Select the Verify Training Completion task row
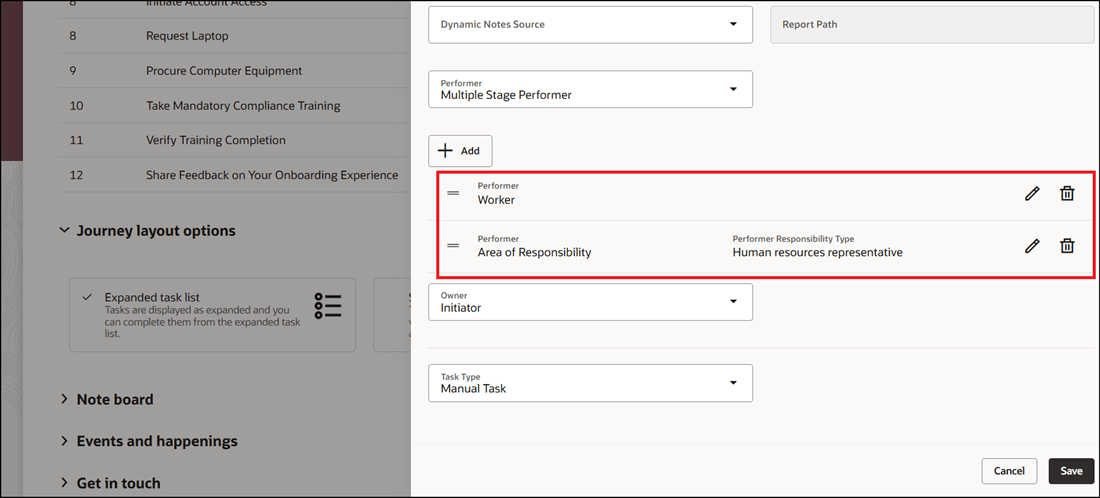Screen dimensions: 1100x498 pyautogui.click(x=234, y=140)
